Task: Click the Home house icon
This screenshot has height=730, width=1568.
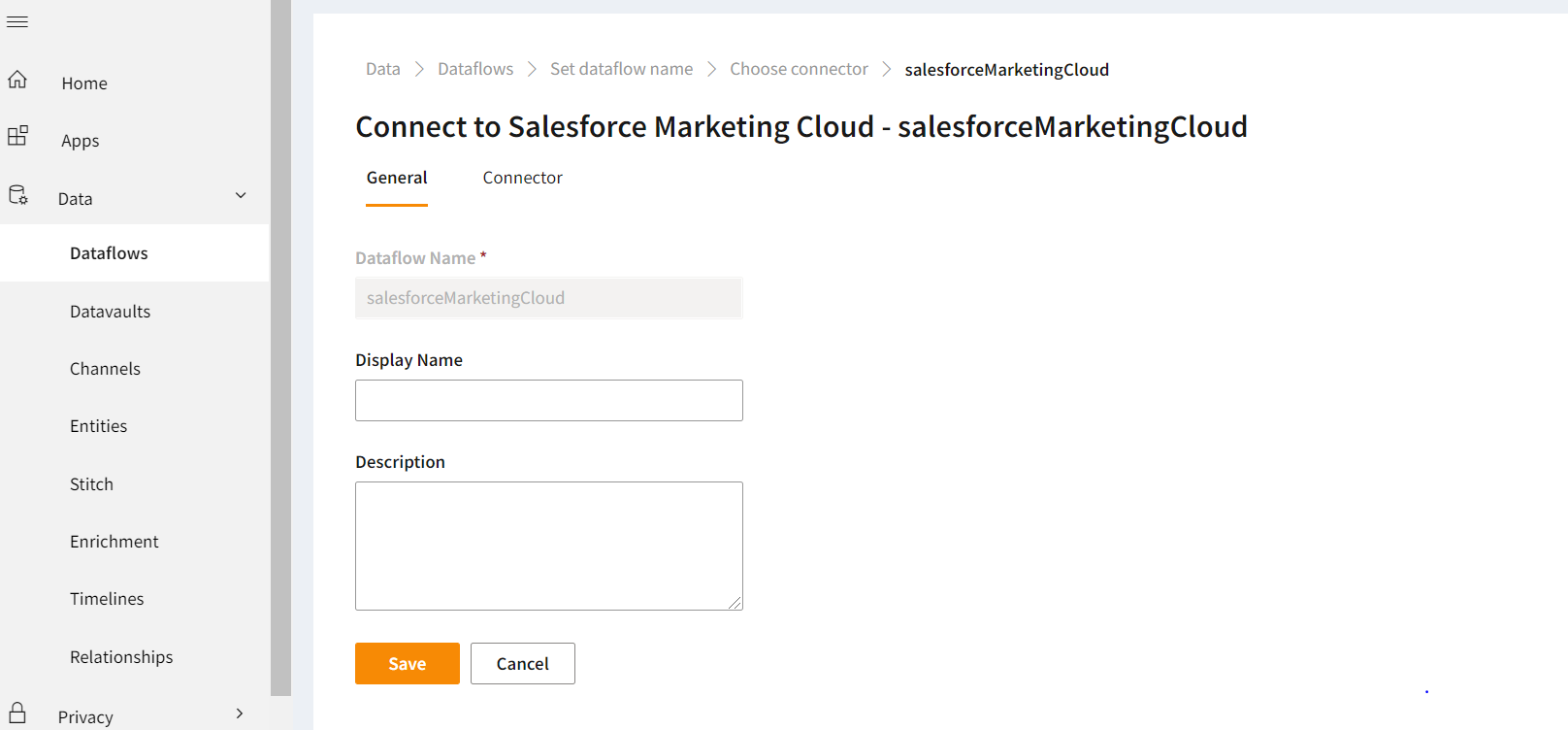Action: pos(17,81)
